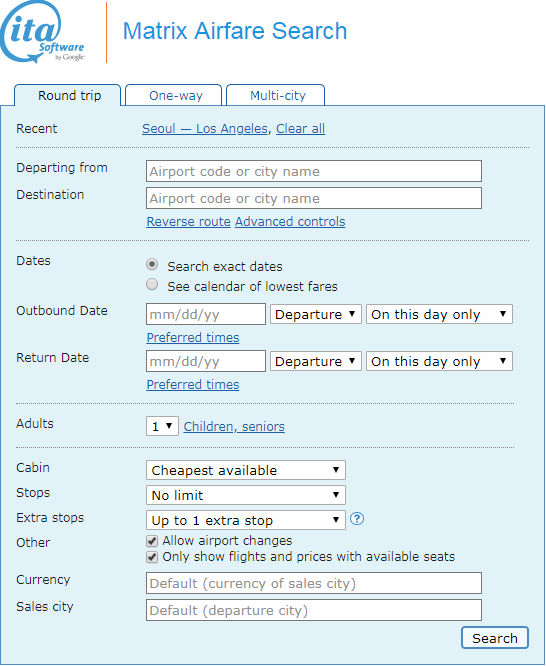Uncheck Allow airport changes
Viewport: 546px width, 666px height.
(152, 541)
